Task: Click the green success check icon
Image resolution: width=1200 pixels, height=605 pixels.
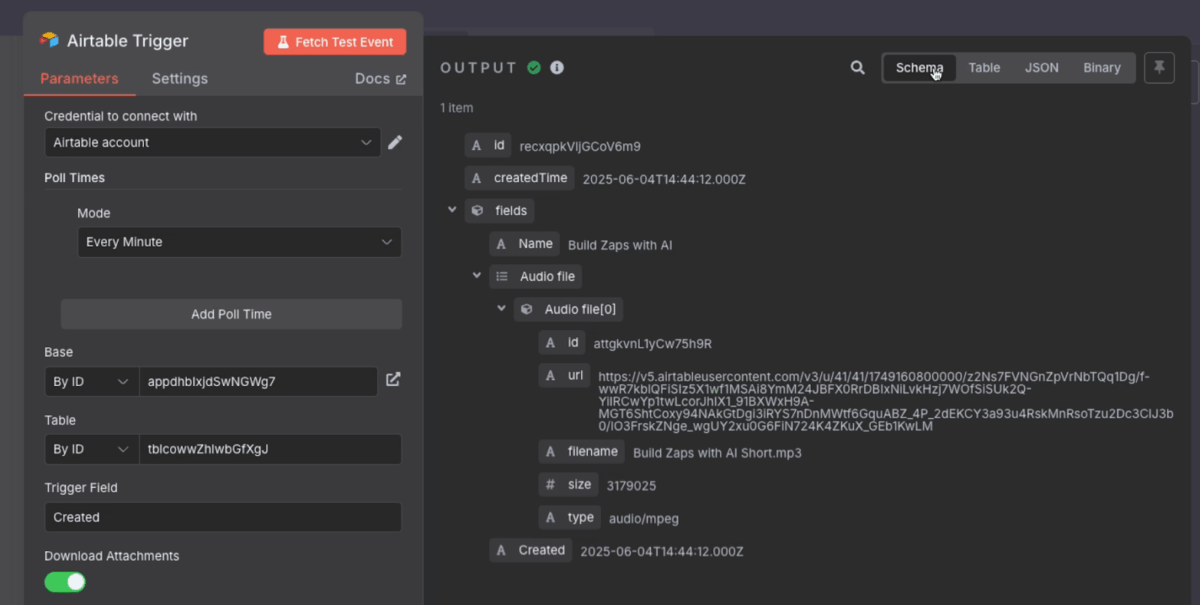Action: pyautogui.click(x=534, y=68)
